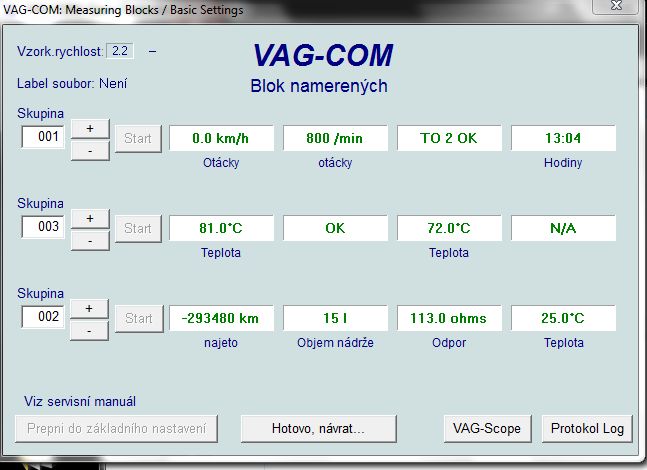
Task: Select the -293480 km value
Action: click(x=221, y=318)
